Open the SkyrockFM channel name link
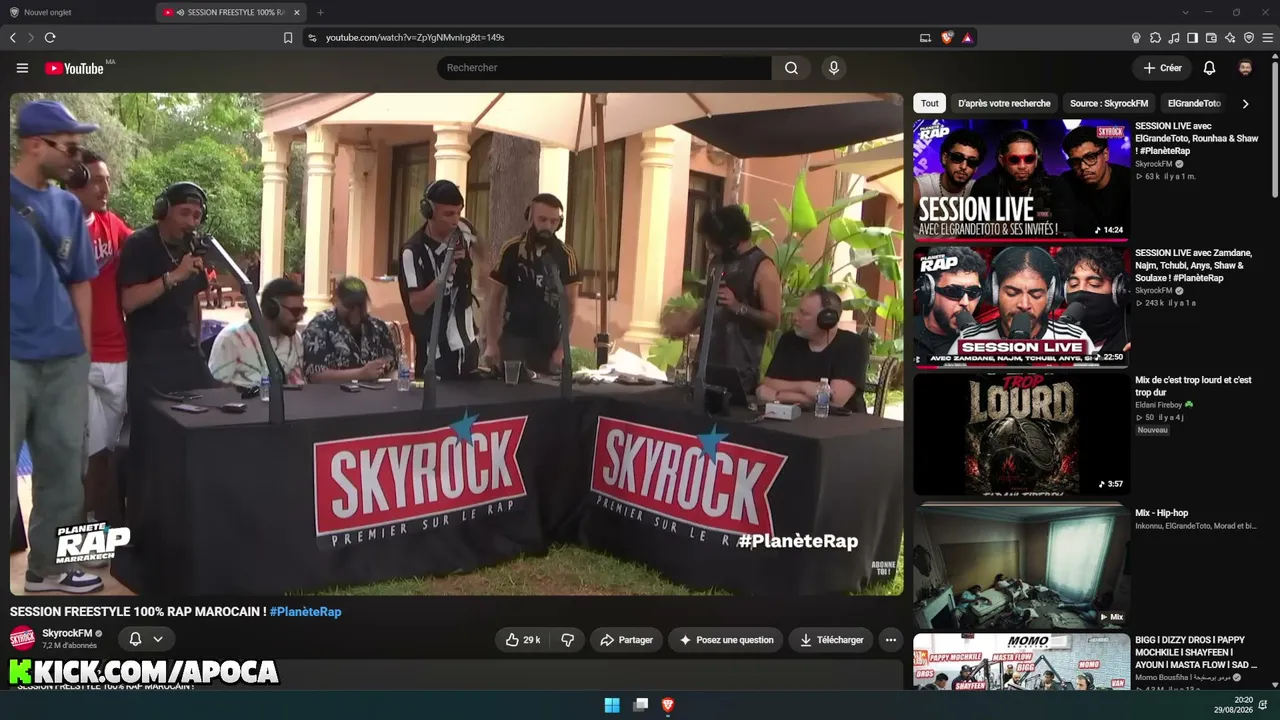 pyautogui.click(x=67, y=633)
